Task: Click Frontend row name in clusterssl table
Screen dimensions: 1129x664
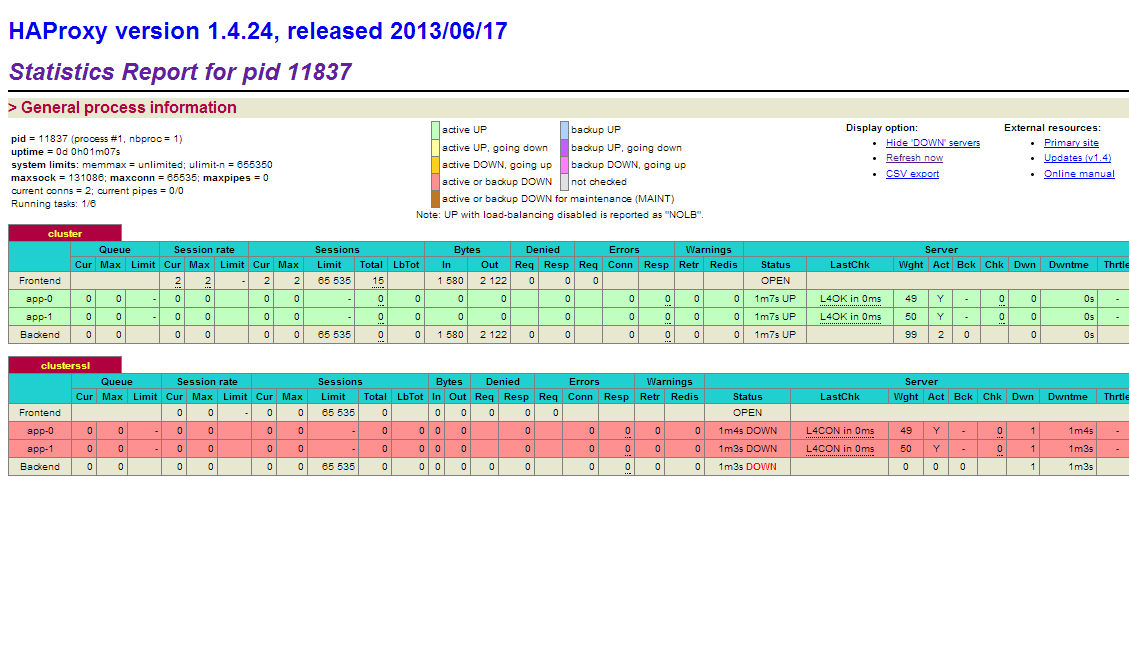Action: click(x=40, y=413)
